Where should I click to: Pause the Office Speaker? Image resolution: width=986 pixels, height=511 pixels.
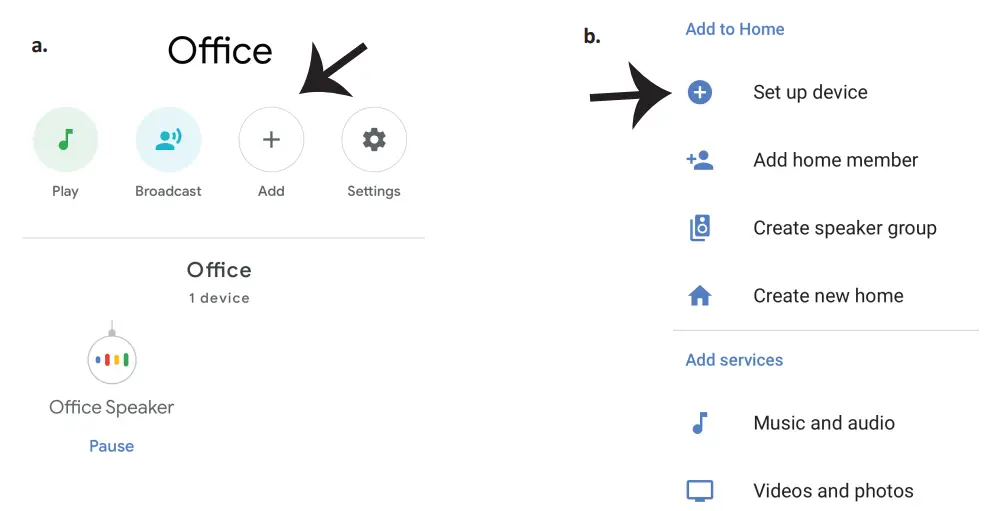[112, 446]
